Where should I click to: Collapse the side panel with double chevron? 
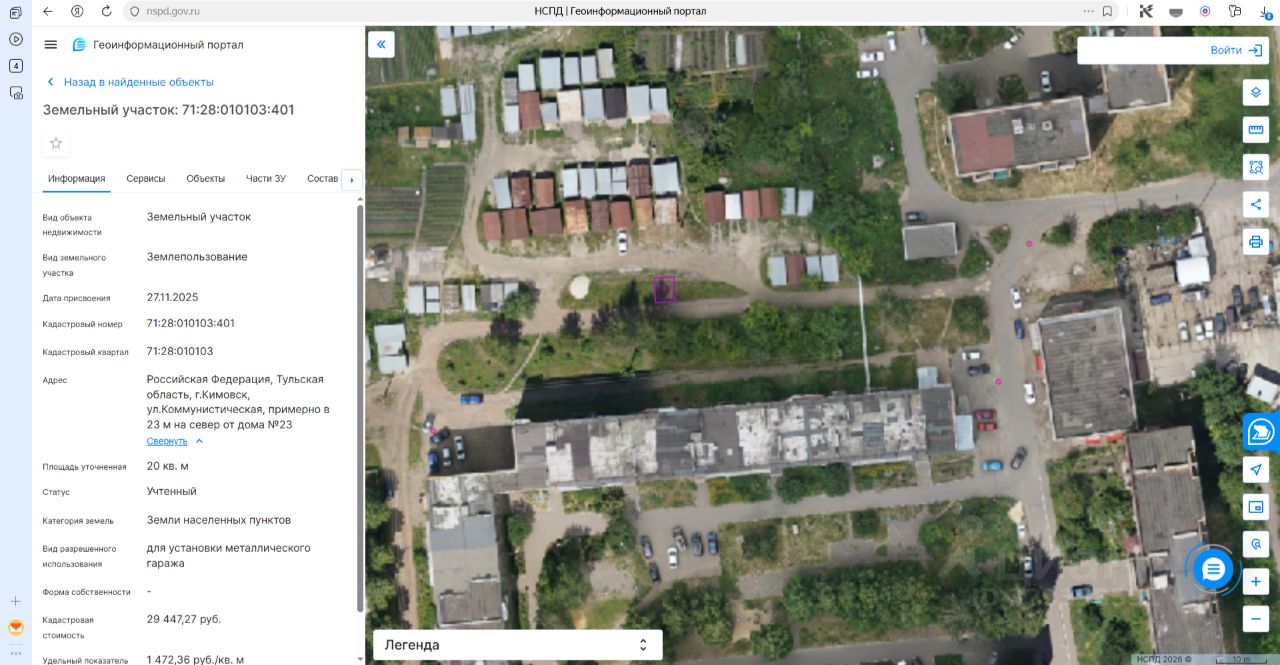381,44
